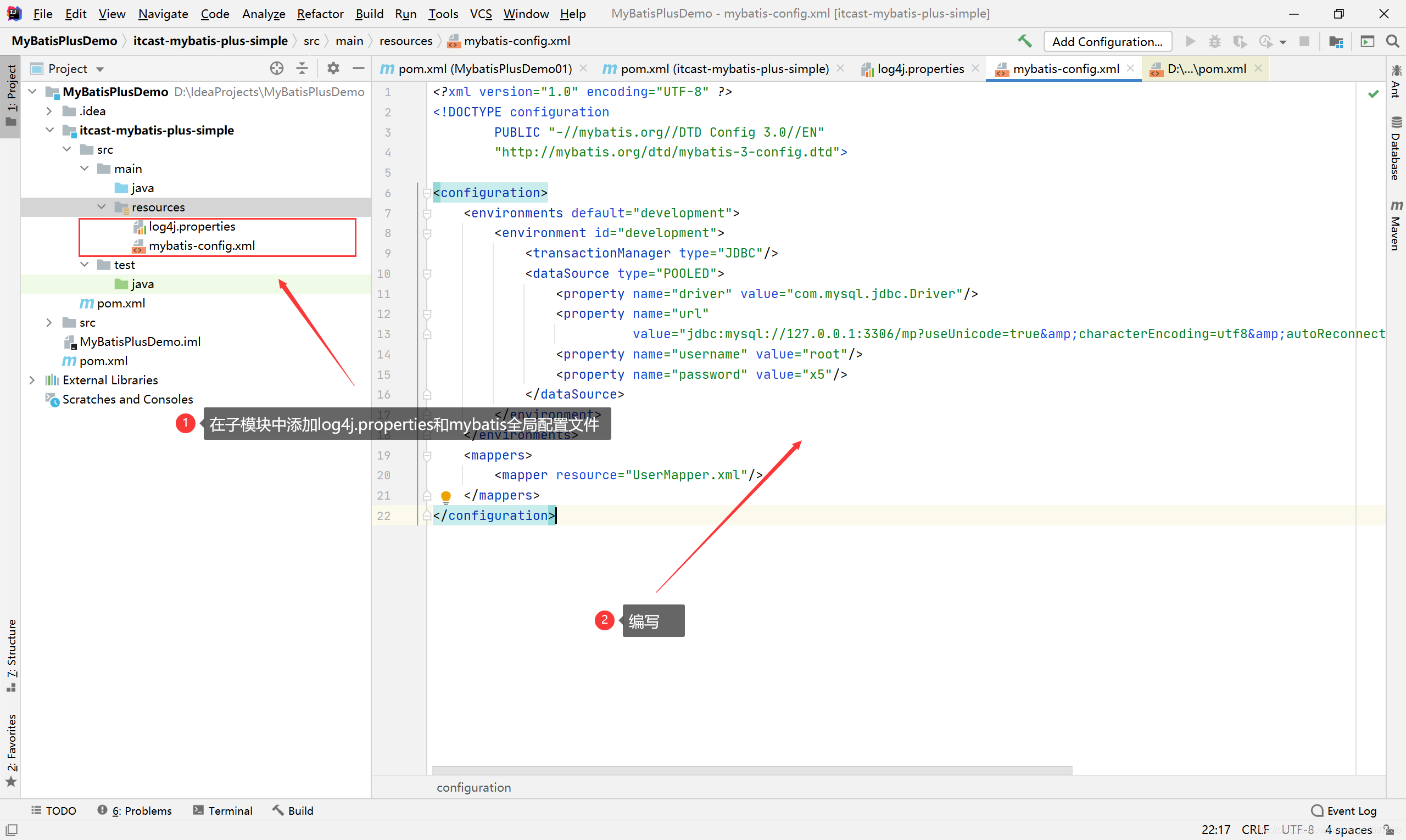Toggle the Structure tool window
This screenshot has height=840, width=1406.
pos(11,656)
